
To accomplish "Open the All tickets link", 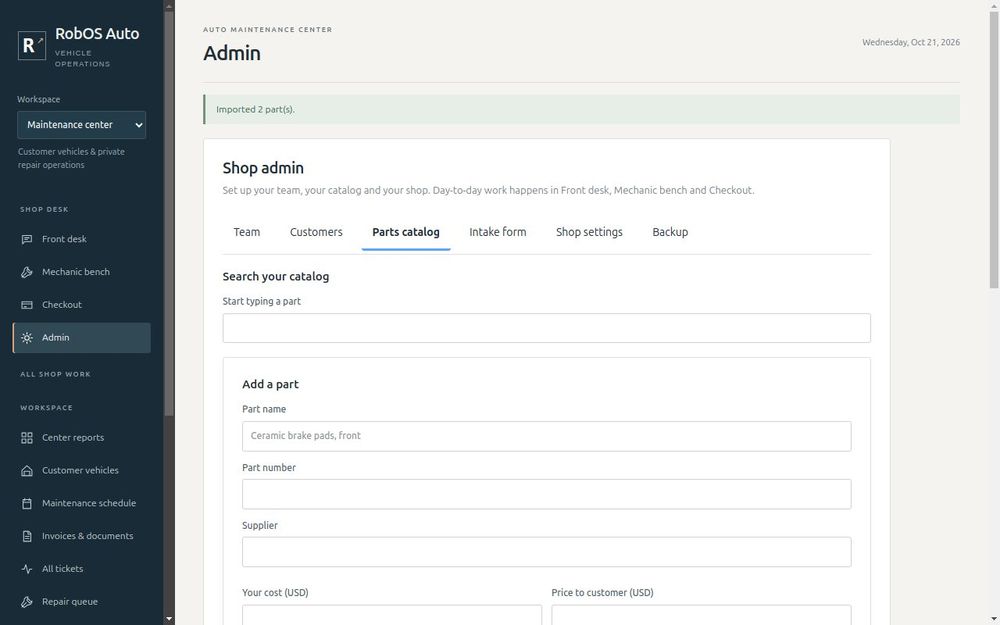I will point(82,569).
